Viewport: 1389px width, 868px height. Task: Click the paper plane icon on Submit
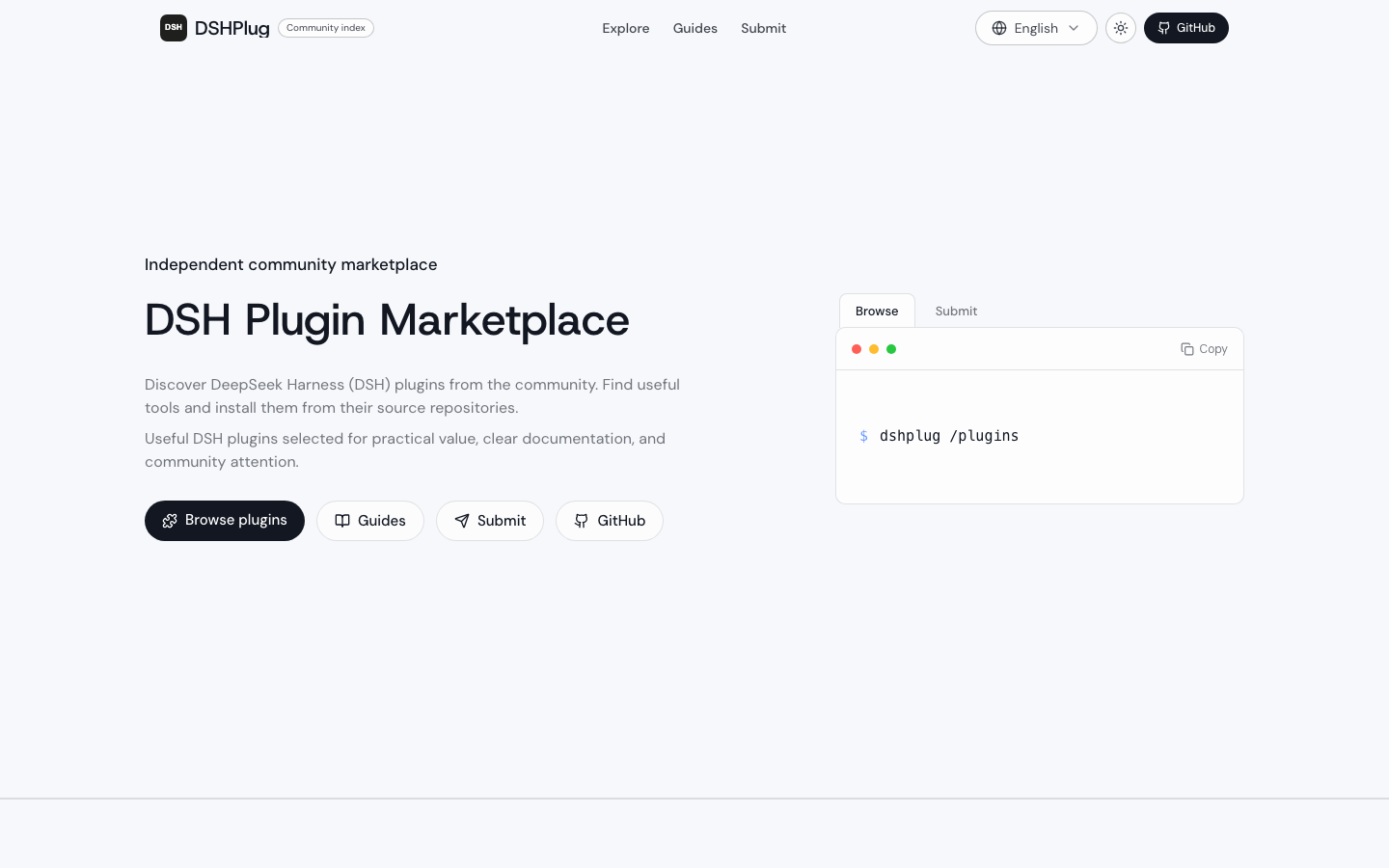pyautogui.click(x=462, y=521)
